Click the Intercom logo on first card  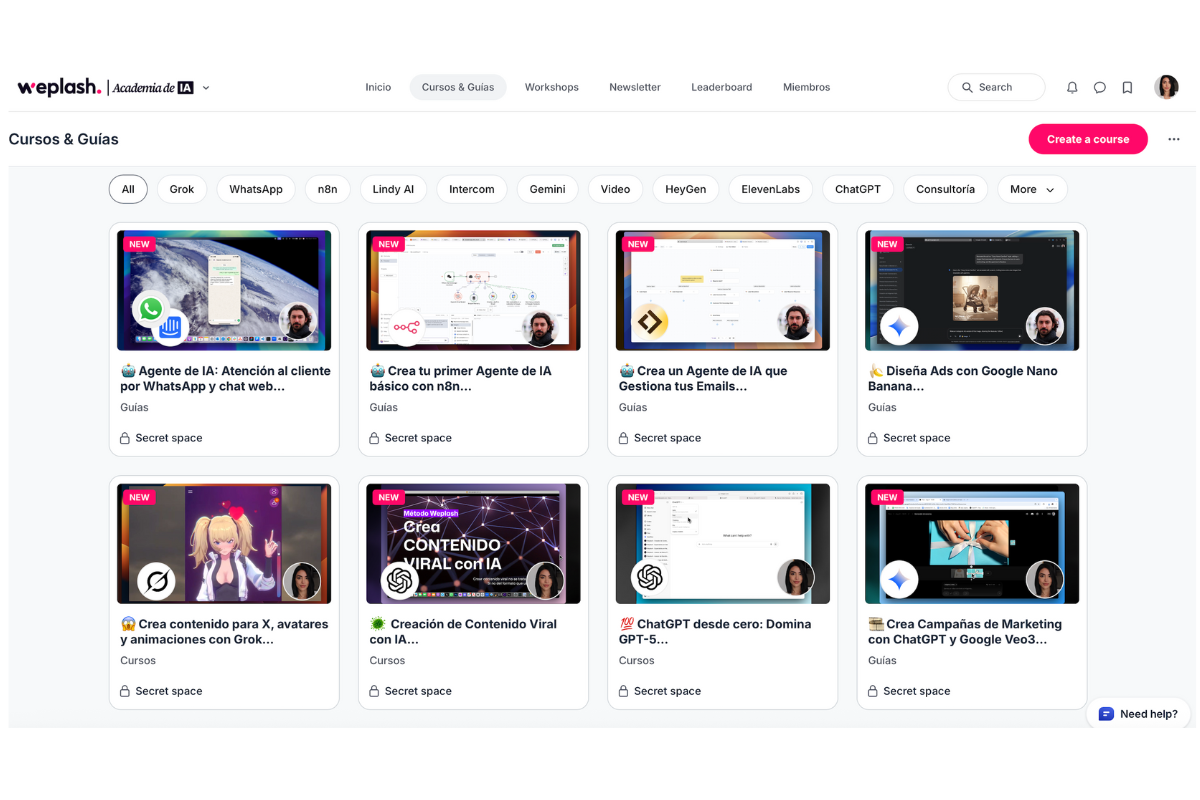point(171,326)
